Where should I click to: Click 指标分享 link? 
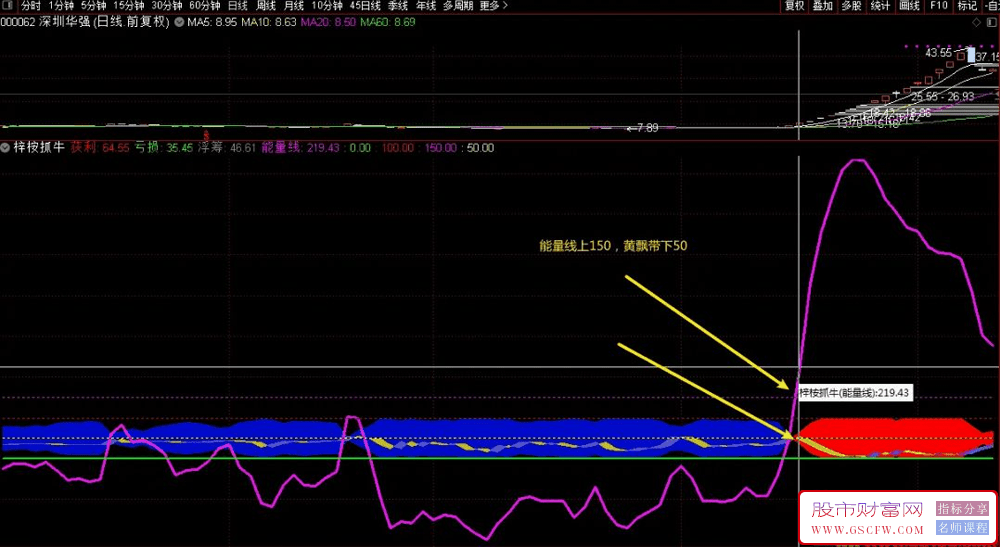(x=962, y=509)
